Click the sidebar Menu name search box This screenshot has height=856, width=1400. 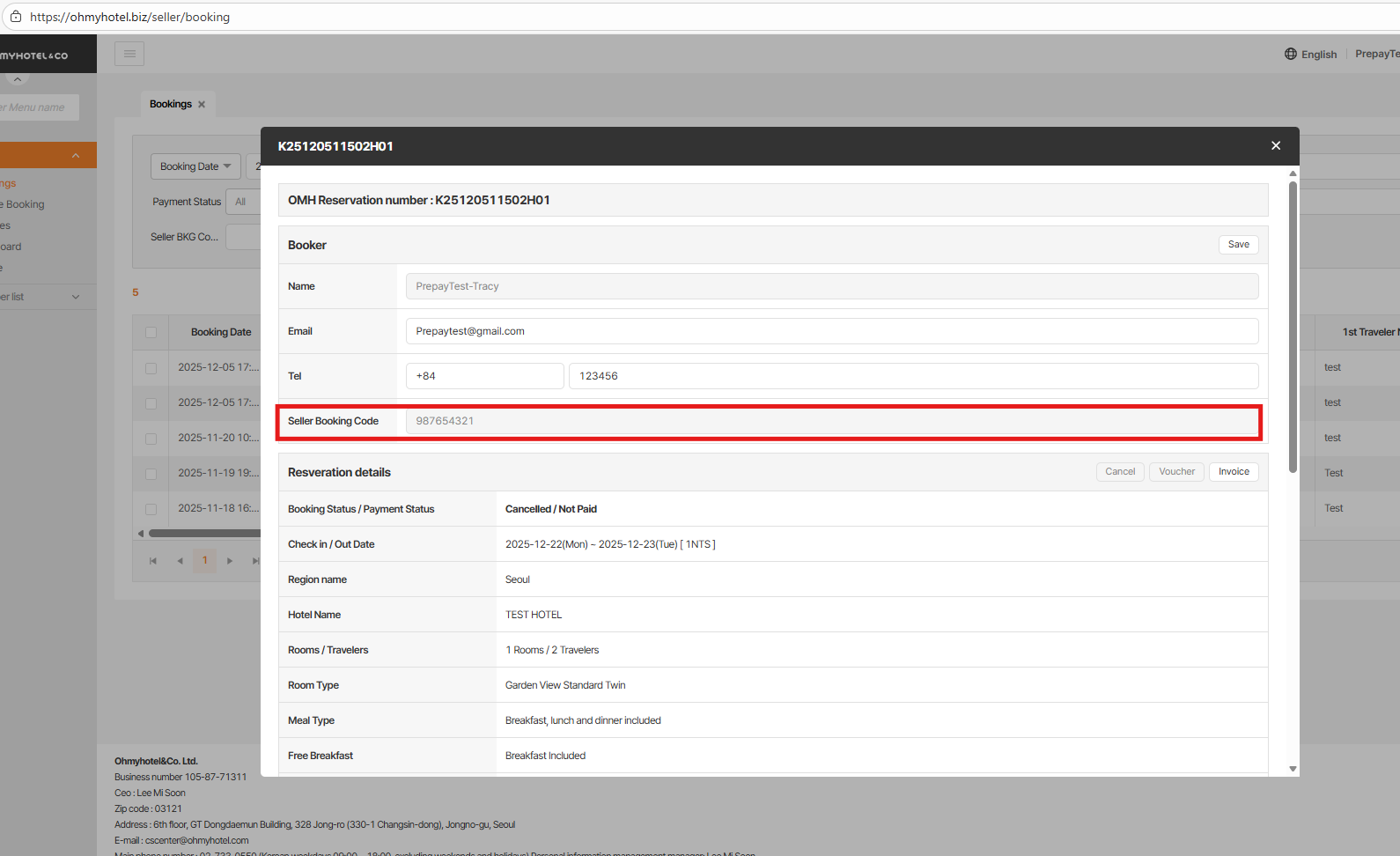click(39, 107)
